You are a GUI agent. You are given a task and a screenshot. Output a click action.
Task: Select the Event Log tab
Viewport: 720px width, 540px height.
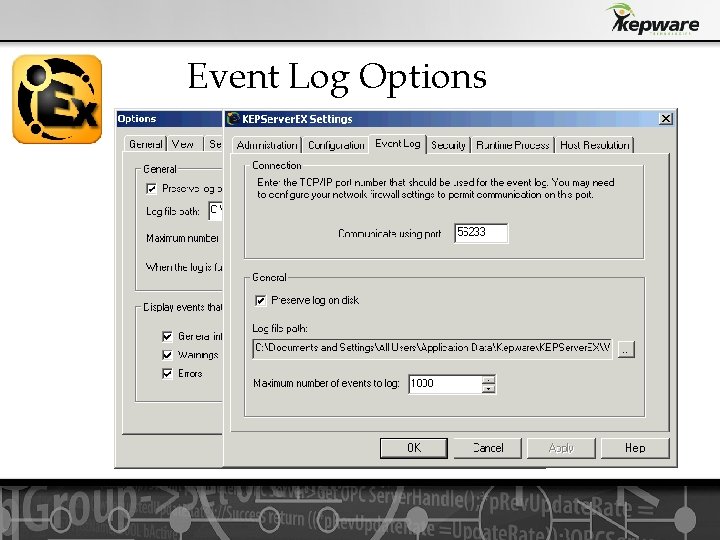click(x=398, y=144)
